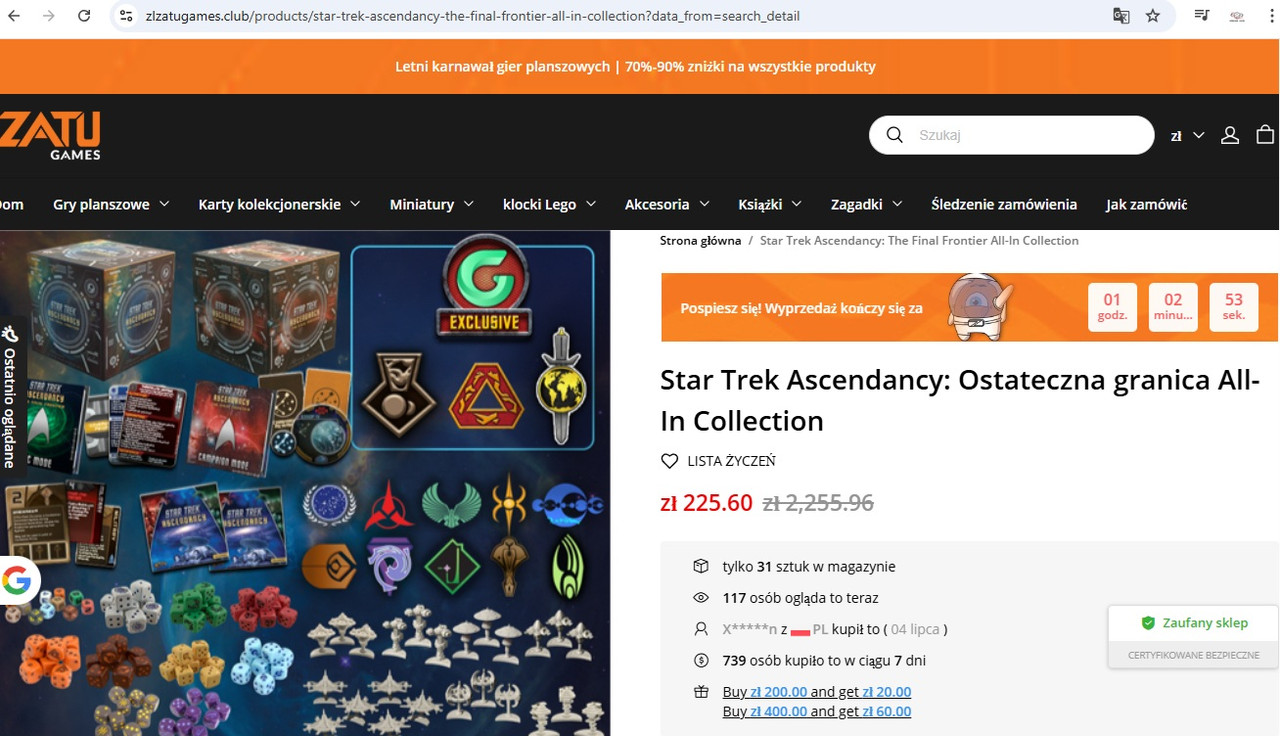Open the Śledzenie zamówienia menu item
Screen dimensions: 1280x736
[x=1004, y=204]
